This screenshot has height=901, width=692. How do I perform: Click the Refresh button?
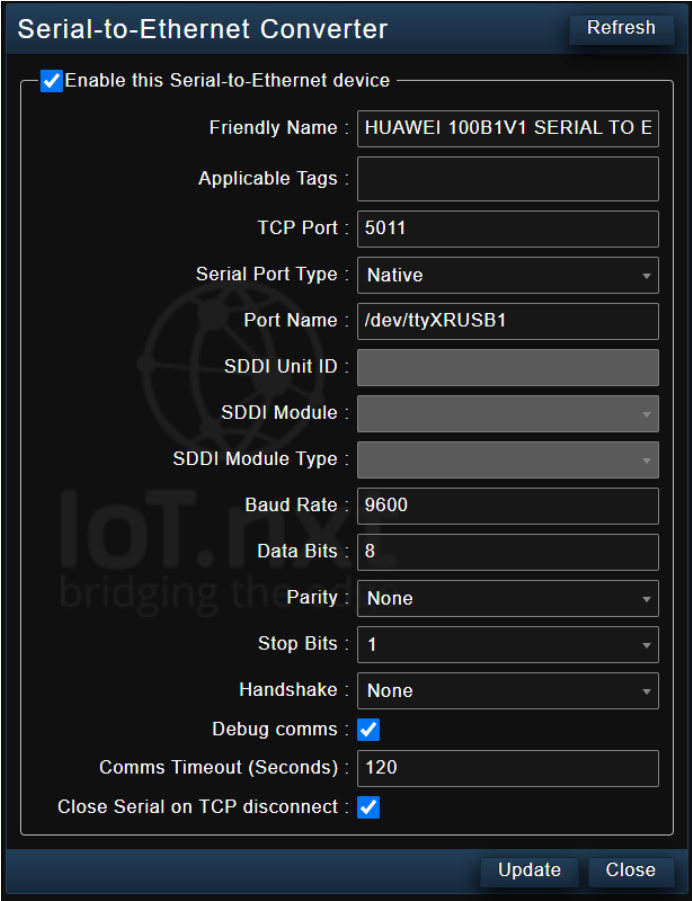[x=621, y=29]
